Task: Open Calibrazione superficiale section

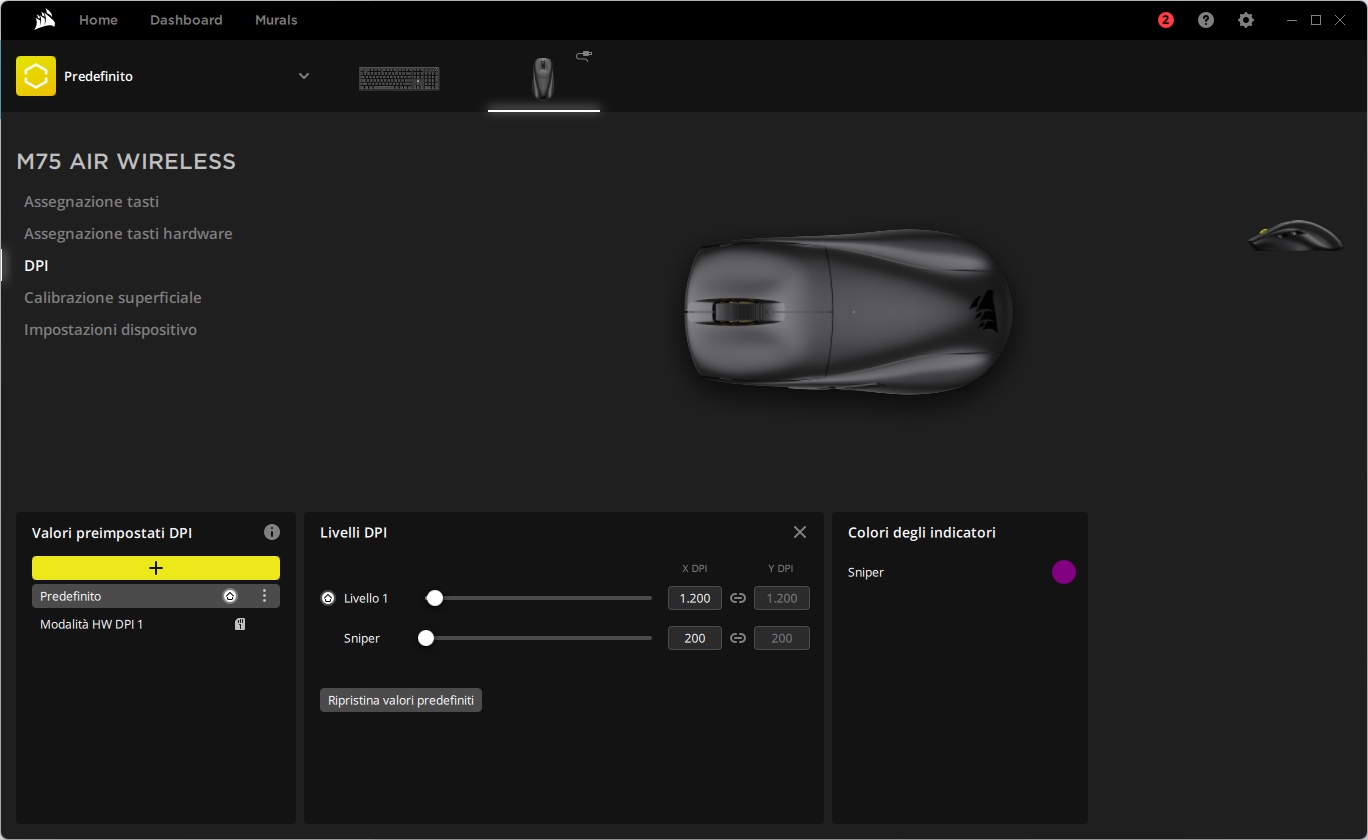Action: tap(113, 298)
